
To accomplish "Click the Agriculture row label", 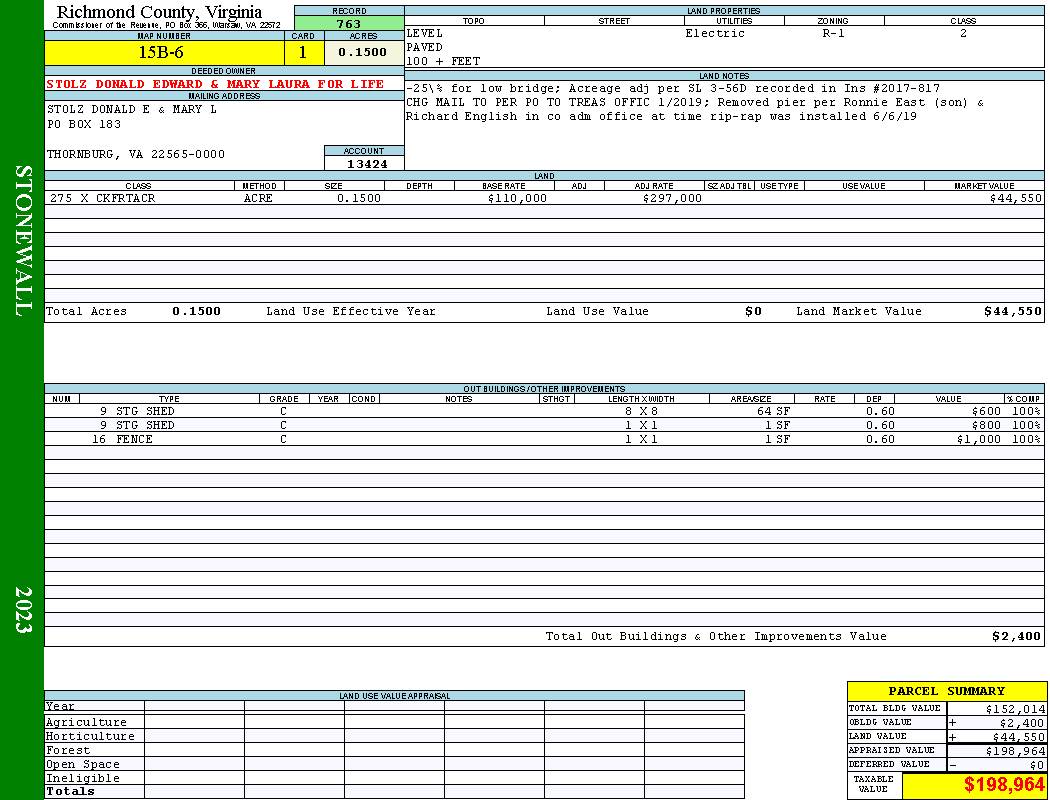I will tap(86, 722).
